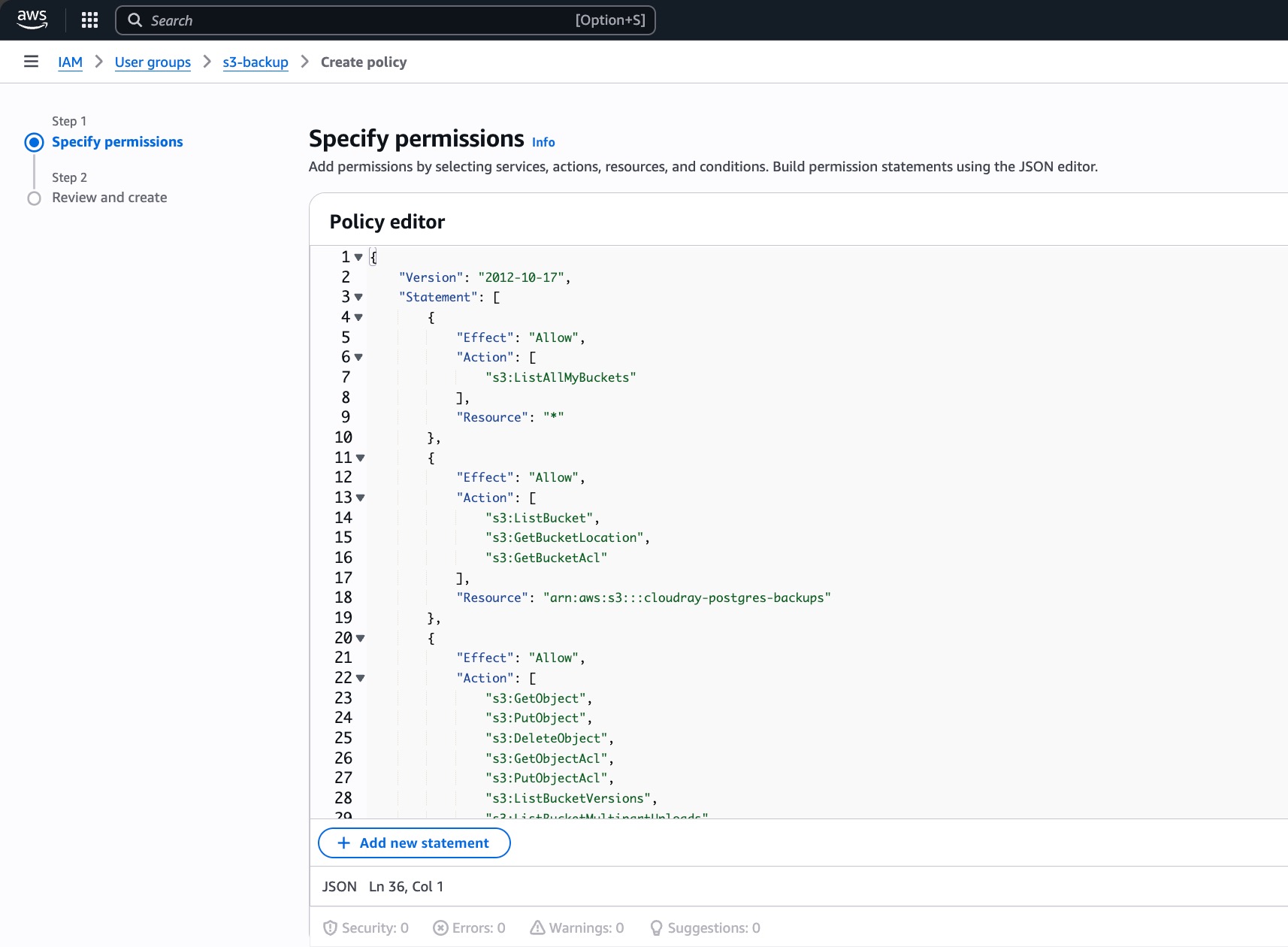Click the Add new statement button
The image size is (1288, 947).
[414, 843]
